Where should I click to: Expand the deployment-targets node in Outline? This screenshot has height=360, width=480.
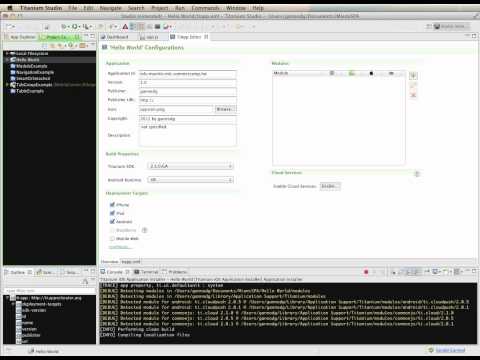coord(14,304)
